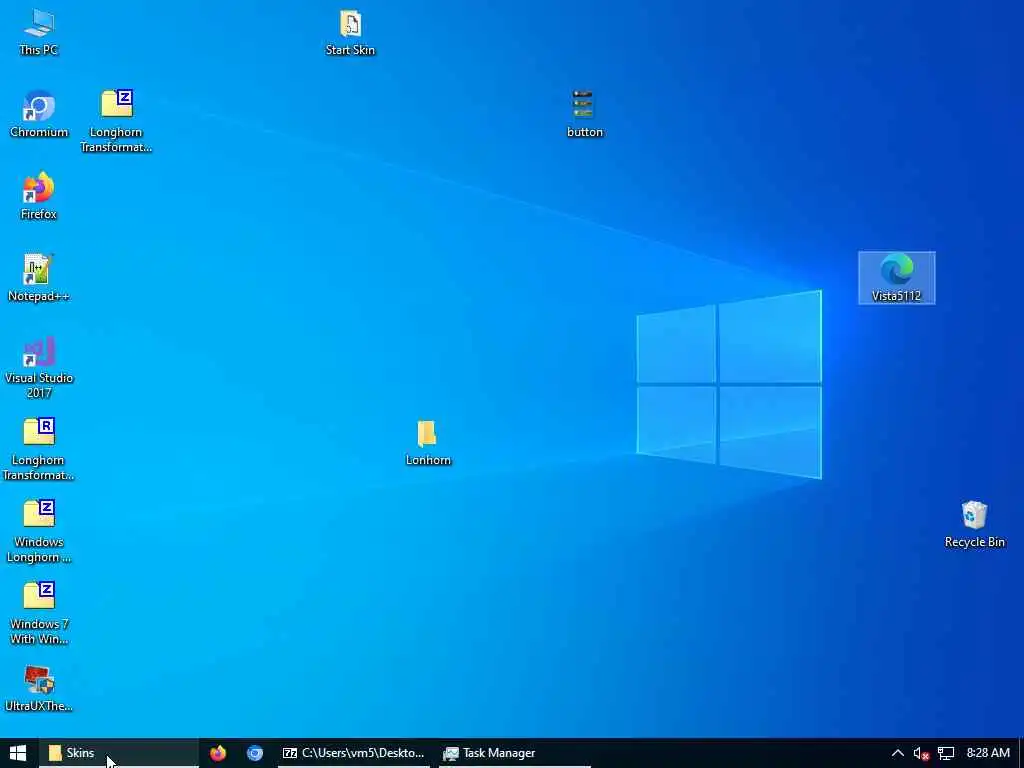1024x768 pixels.
Task: Click the Show Desktop strip at taskbar end
Action: tap(1021, 753)
